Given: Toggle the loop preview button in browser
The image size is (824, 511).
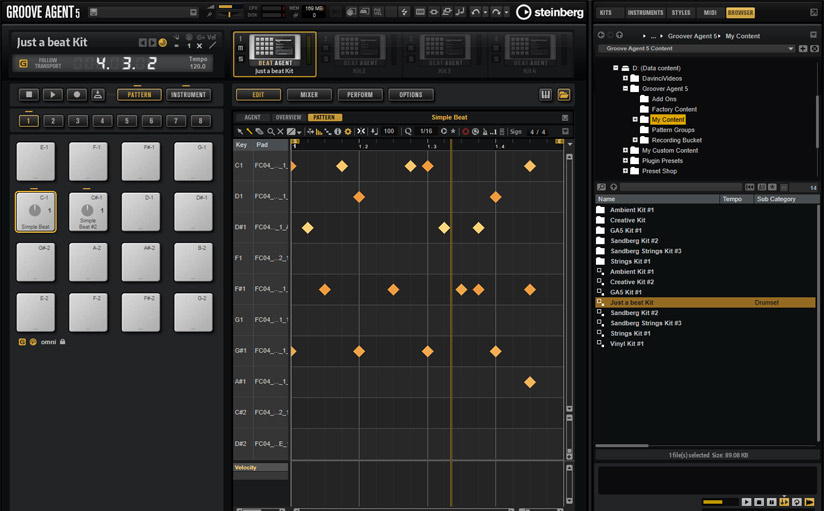Looking at the screenshot, I should pyautogui.click(x=797, y=502).
